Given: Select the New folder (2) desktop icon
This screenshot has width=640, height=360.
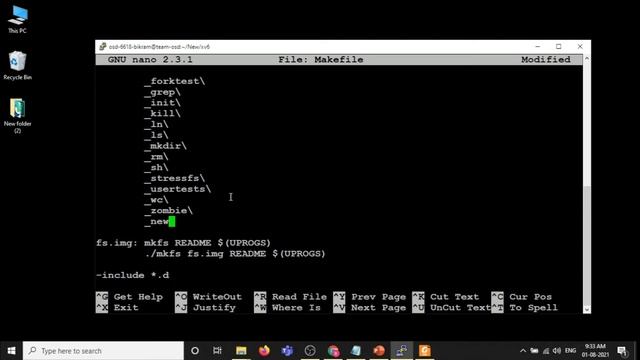Looking at the screenshot, I should point(17,116).
